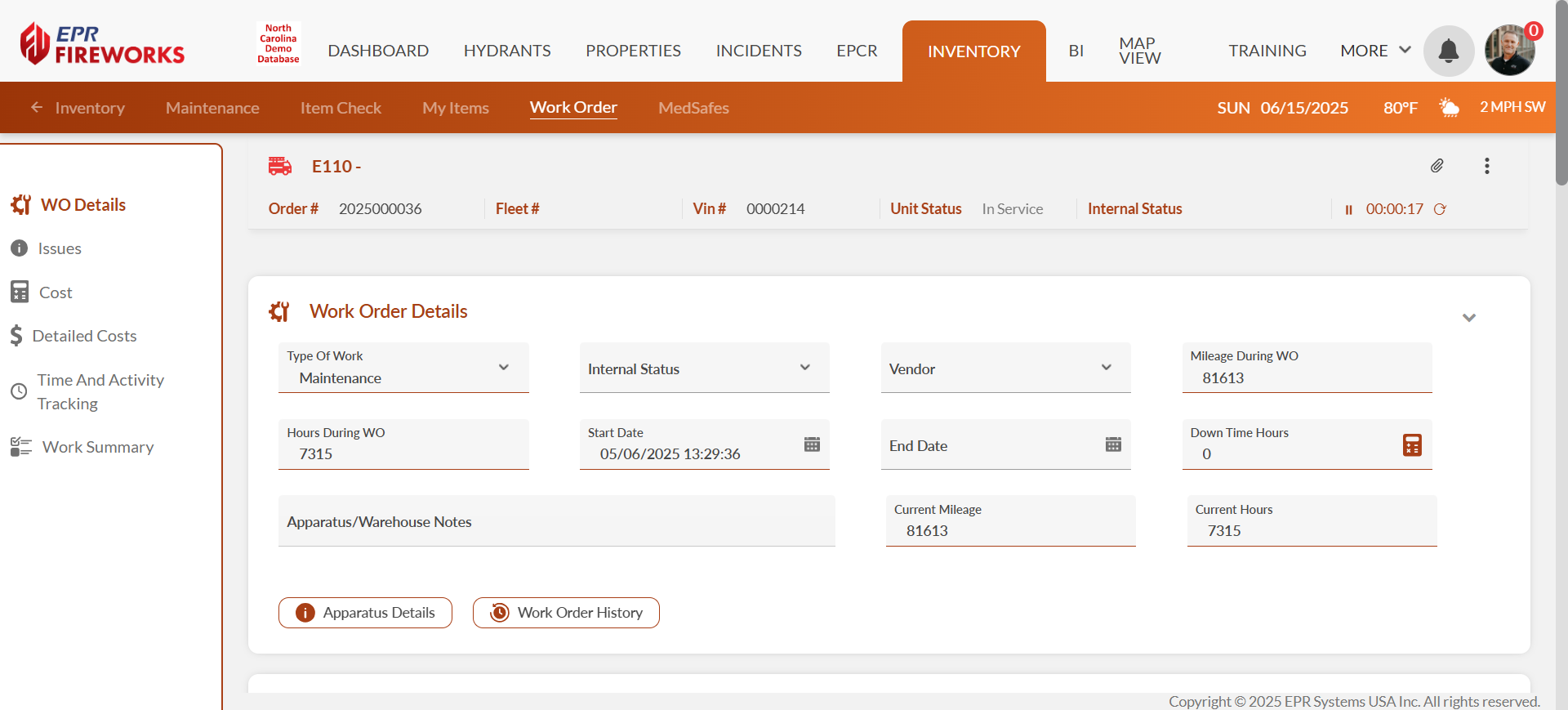
Task: Expand the Type Of Work dropdown
Action: pos(504,368)
